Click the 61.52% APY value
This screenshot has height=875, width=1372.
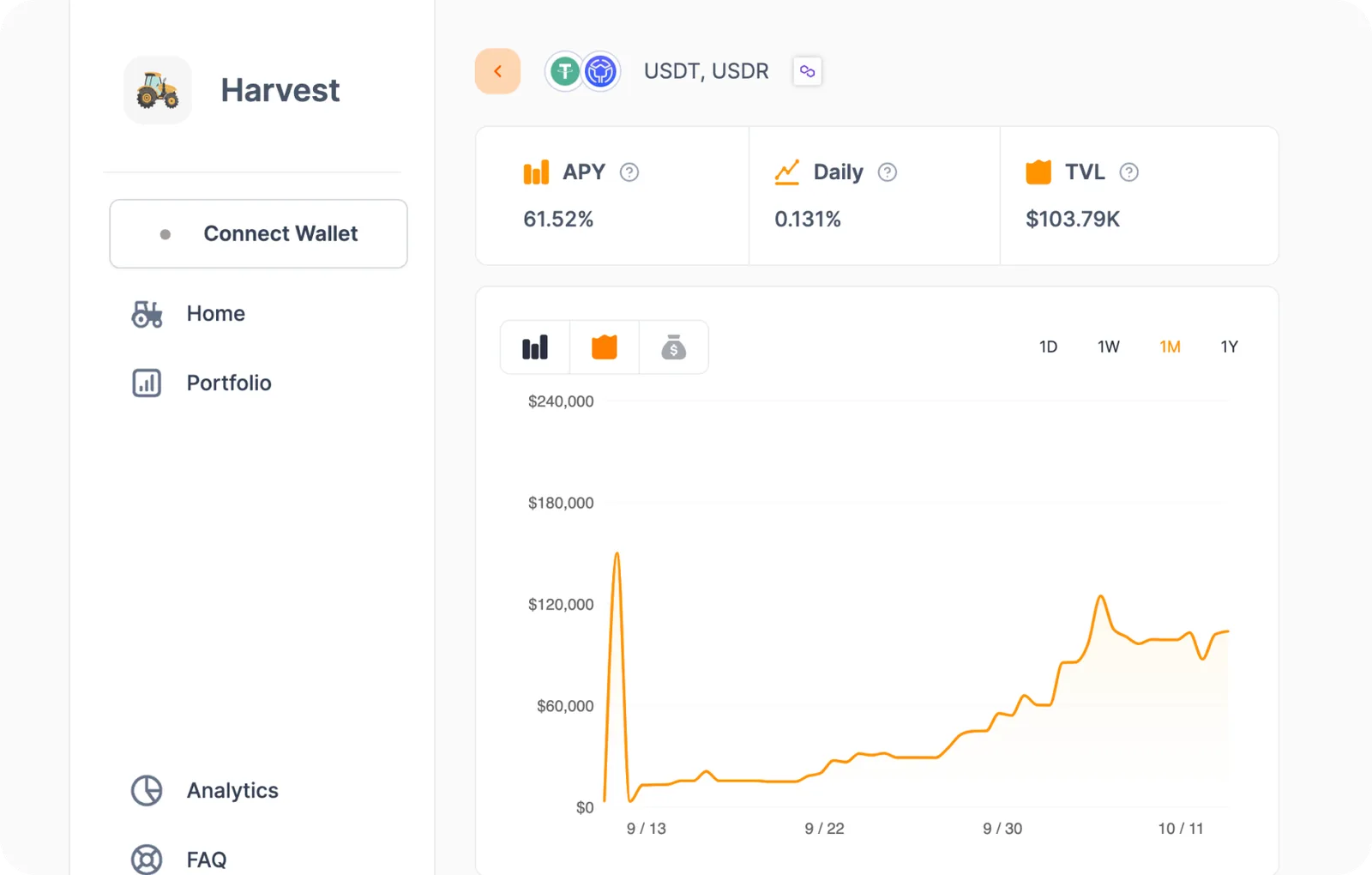coord(558,220)
